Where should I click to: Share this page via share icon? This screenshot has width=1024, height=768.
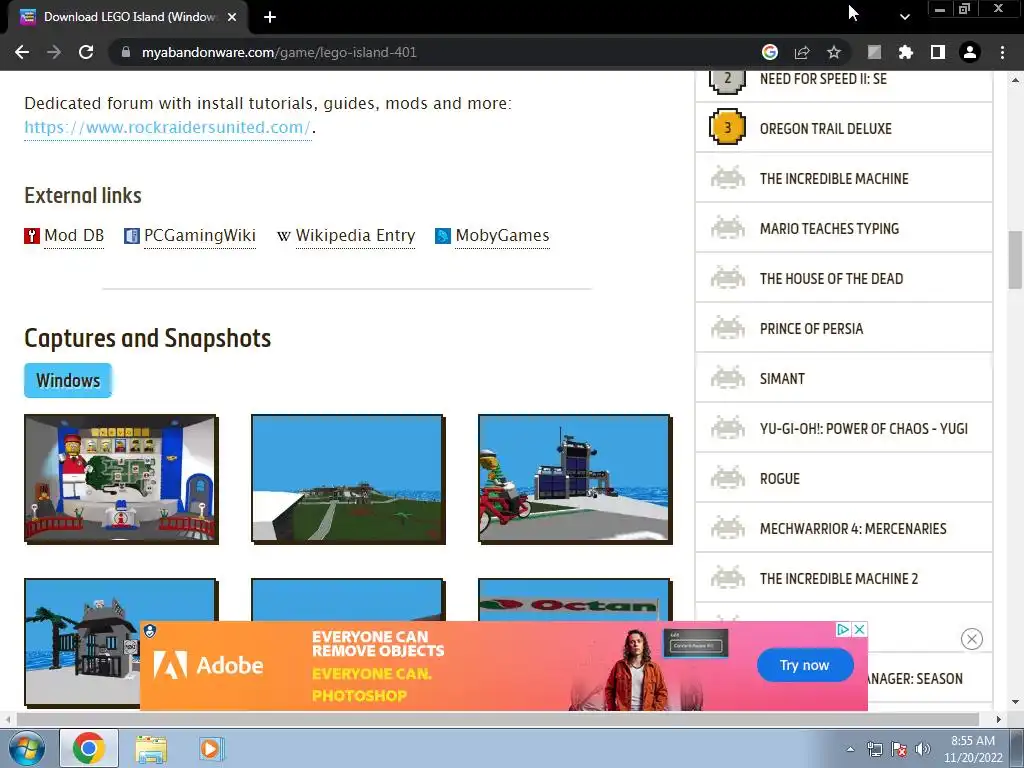tap(802, 52)
